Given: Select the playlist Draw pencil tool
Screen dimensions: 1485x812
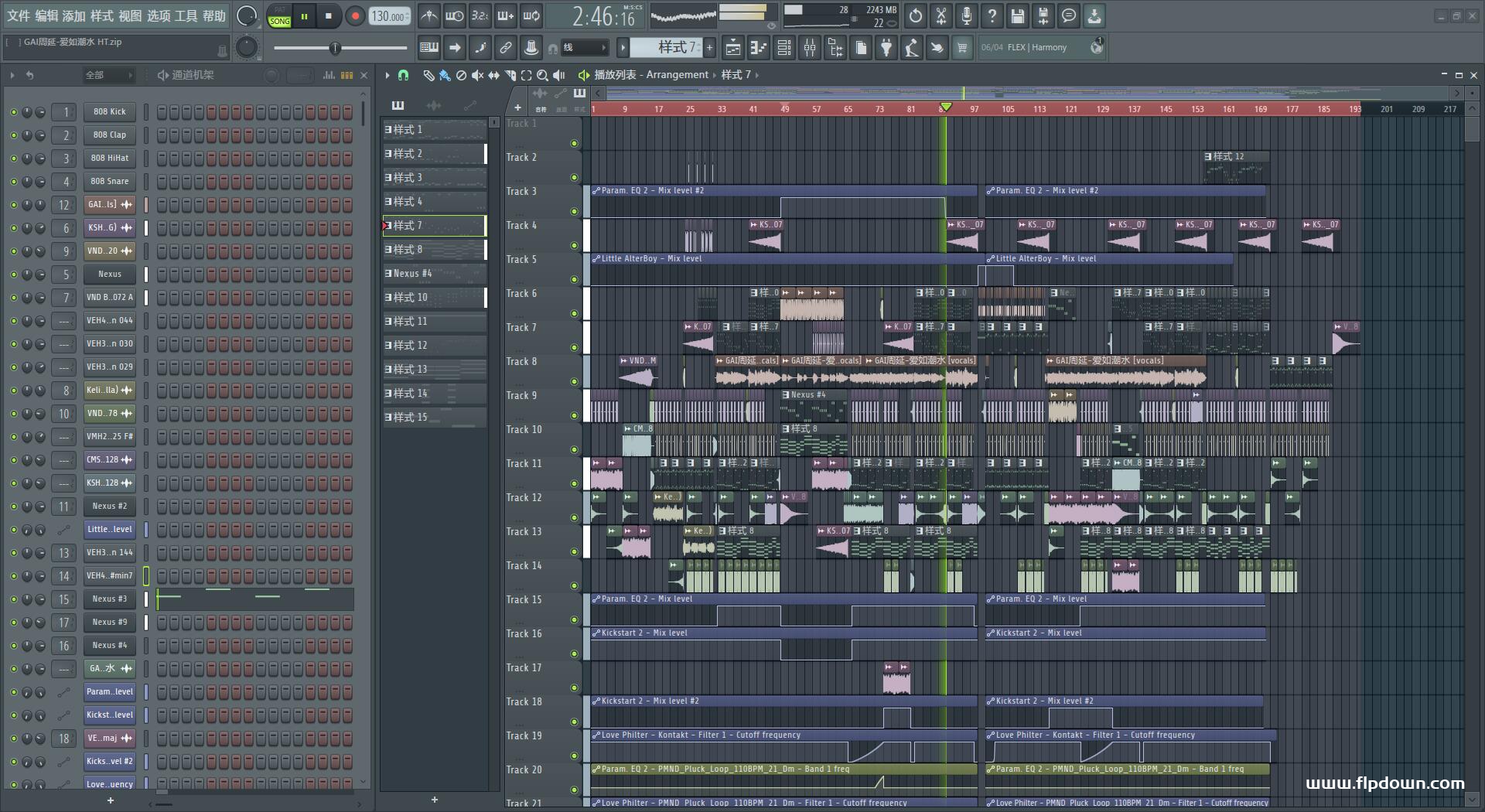Looking at the screenshot, I should (x=428, y=75).
